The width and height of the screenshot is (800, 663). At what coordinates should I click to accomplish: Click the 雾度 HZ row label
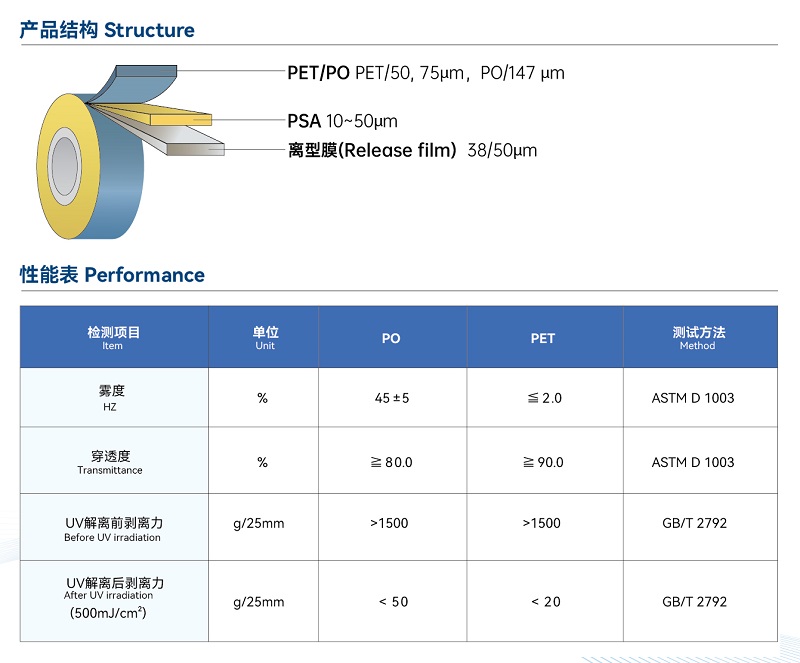pyautogui.click(x=112, y=397)
